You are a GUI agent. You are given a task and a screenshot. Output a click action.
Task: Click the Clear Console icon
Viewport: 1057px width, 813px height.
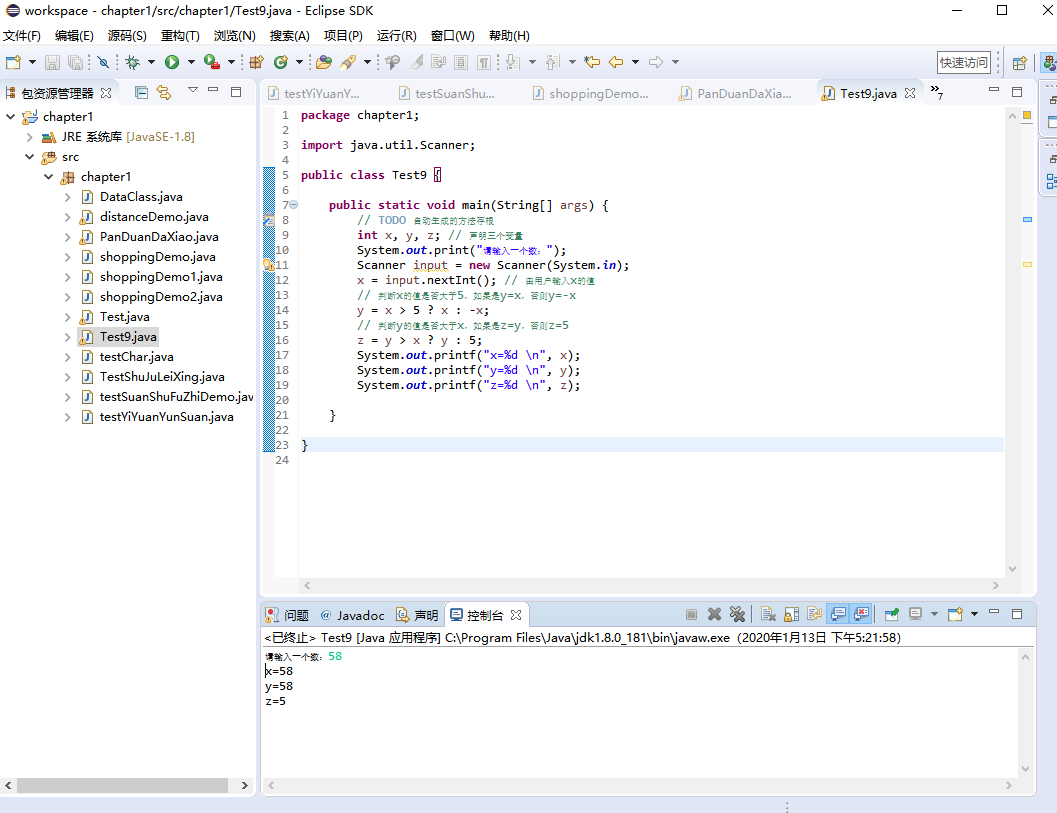tap(768, 613)
